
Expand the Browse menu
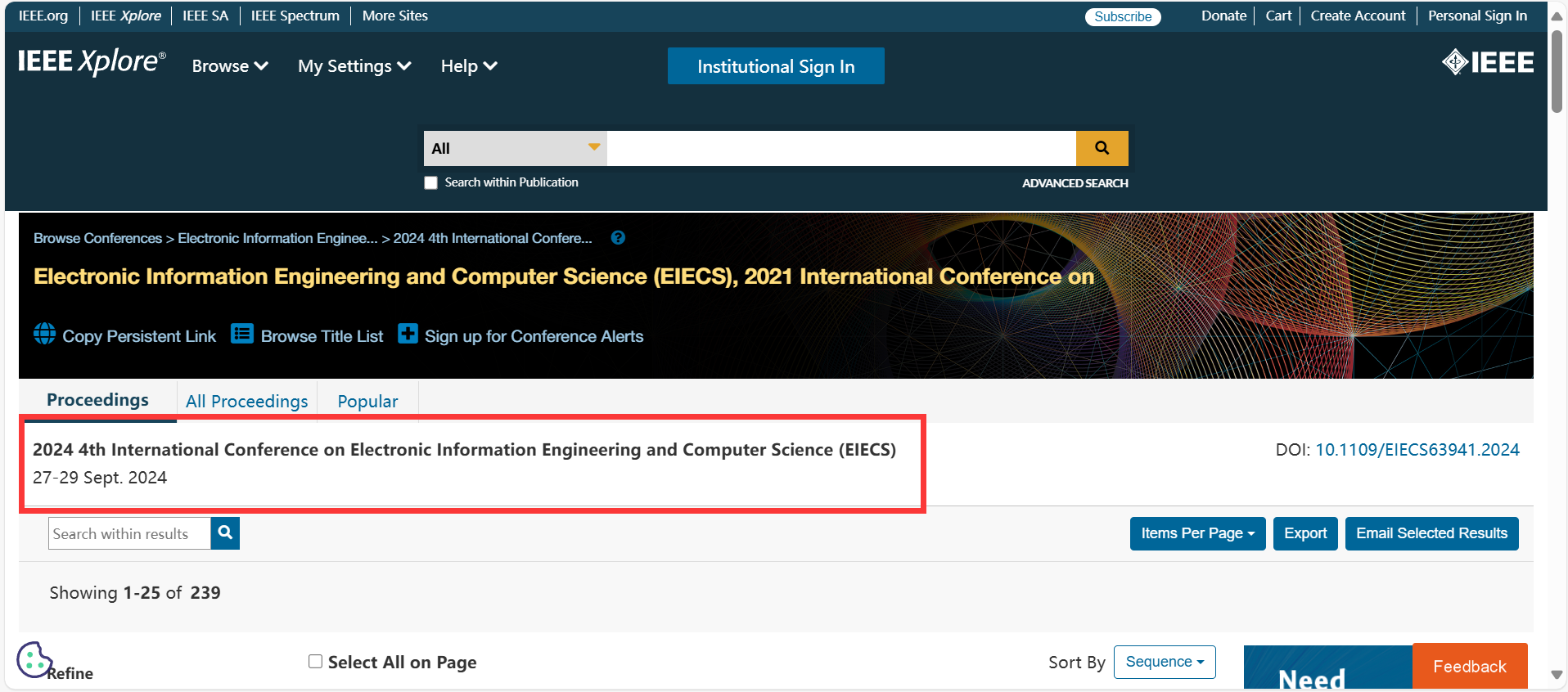230,66
